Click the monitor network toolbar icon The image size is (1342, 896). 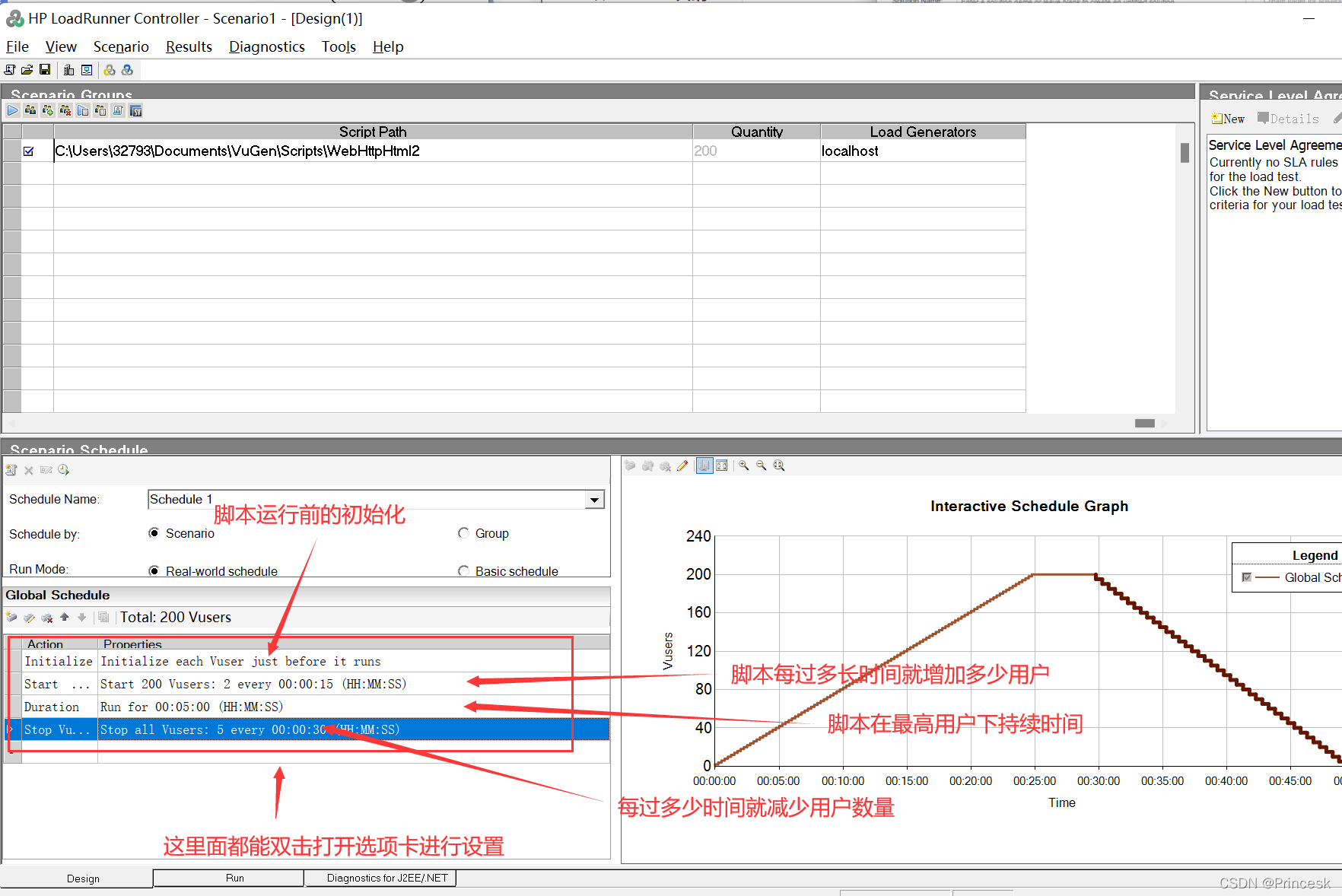click(87, 70)
